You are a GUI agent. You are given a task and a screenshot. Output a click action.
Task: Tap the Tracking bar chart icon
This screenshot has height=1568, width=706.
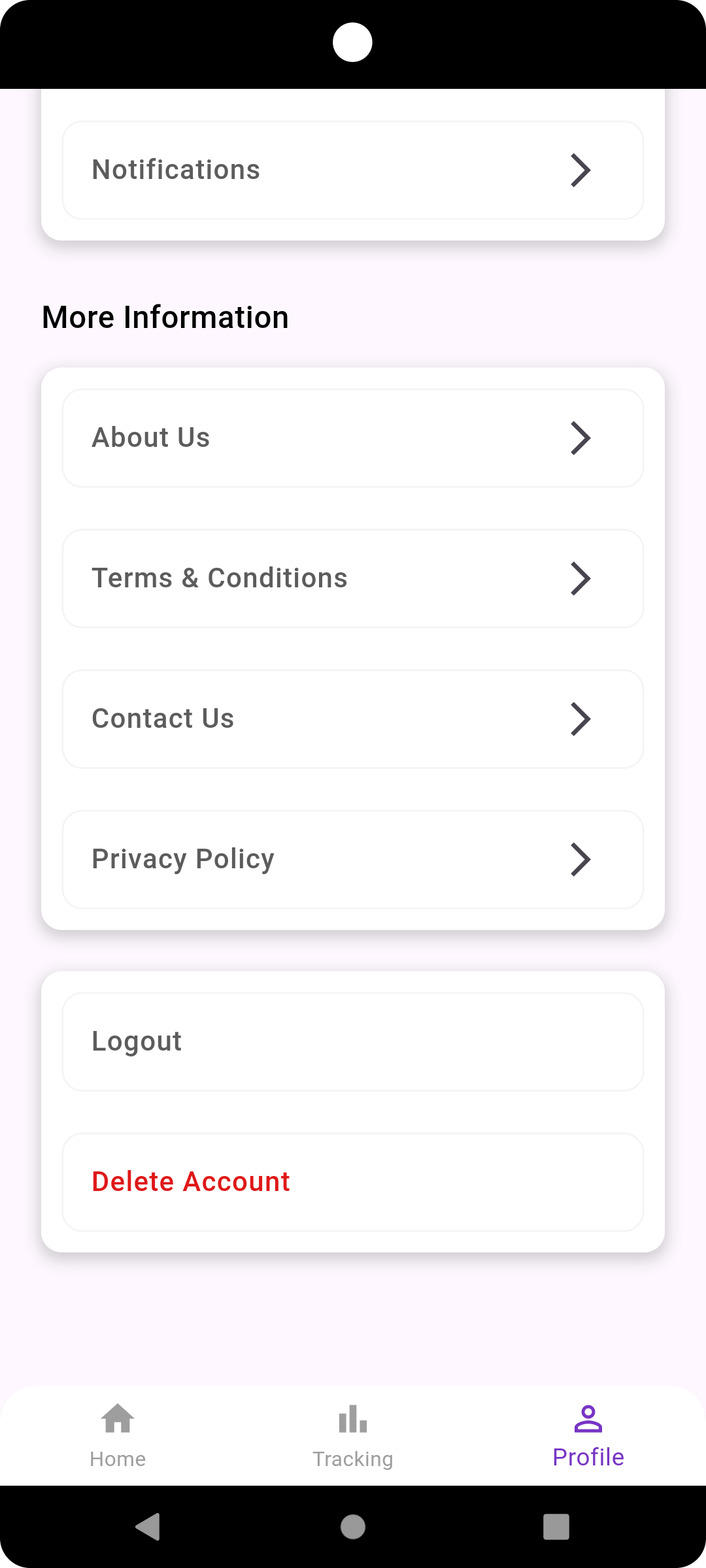[353, 1419]
